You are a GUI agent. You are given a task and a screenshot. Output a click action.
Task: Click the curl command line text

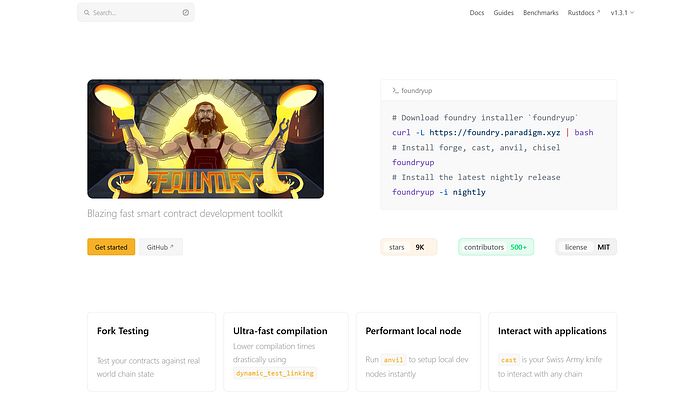tap(493, 133)
